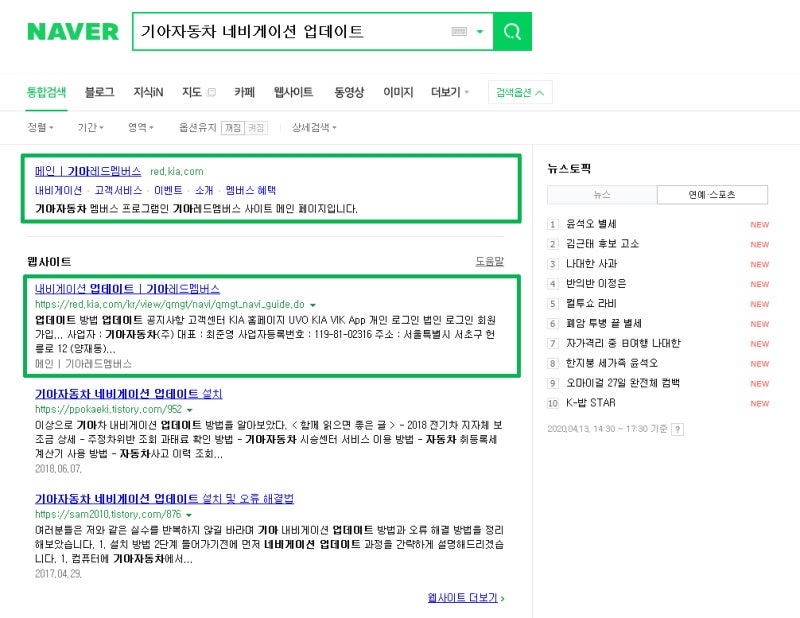The width and height of the screenshot is (800, 618).
Task: Open the 지식iN tab
Action: tap(148, 92)
